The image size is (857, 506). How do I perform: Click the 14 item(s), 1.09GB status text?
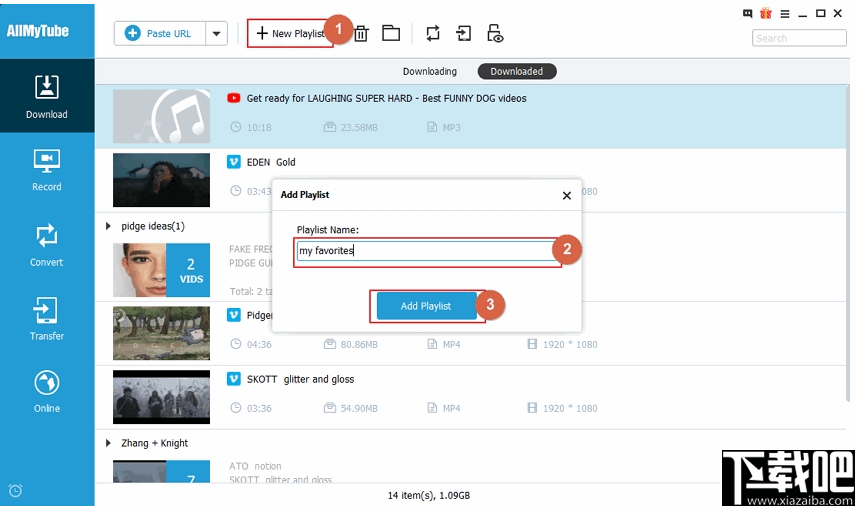pos(429,496)
